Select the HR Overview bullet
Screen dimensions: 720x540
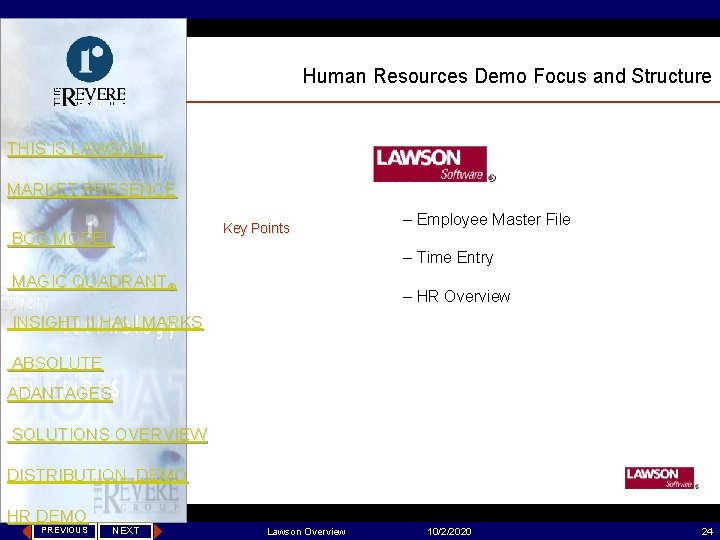(x=456, y=296)
